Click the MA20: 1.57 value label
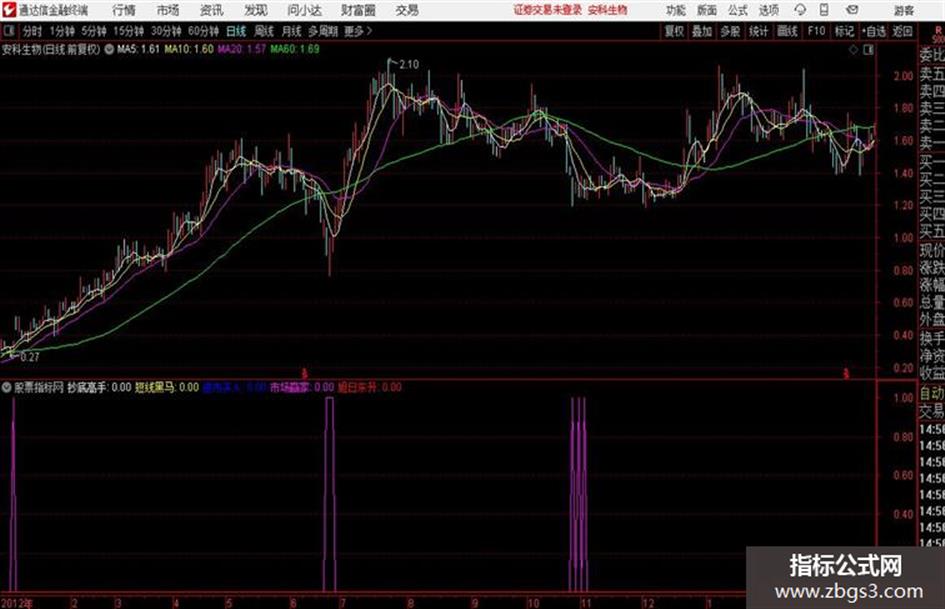Viewport: 945px width, 609px height. [x=242, y=49]
